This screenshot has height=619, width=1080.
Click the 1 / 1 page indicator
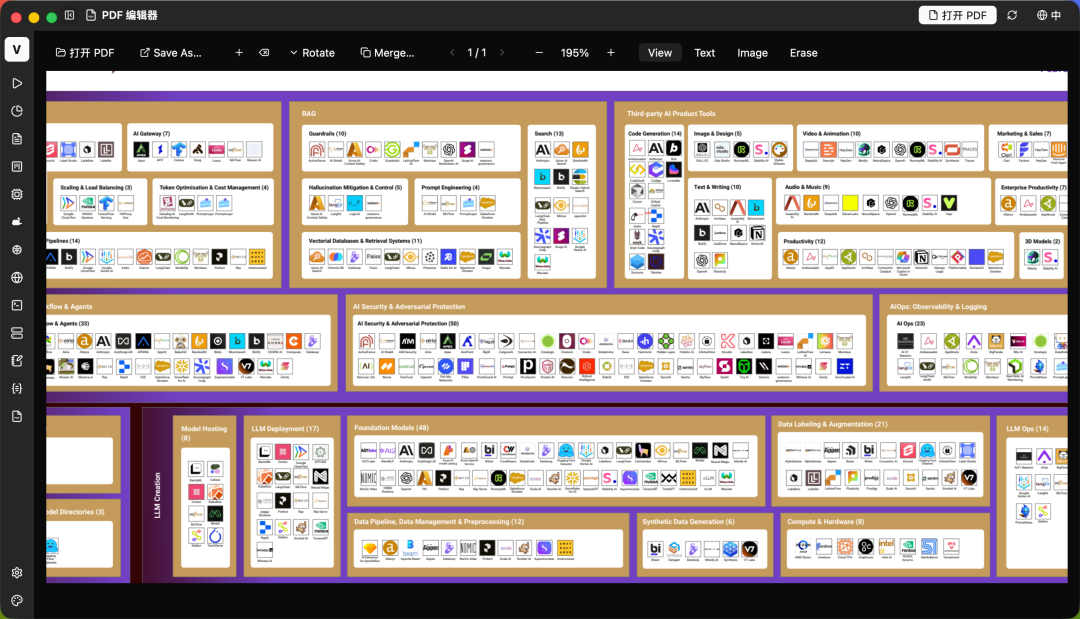coord(477,52)
